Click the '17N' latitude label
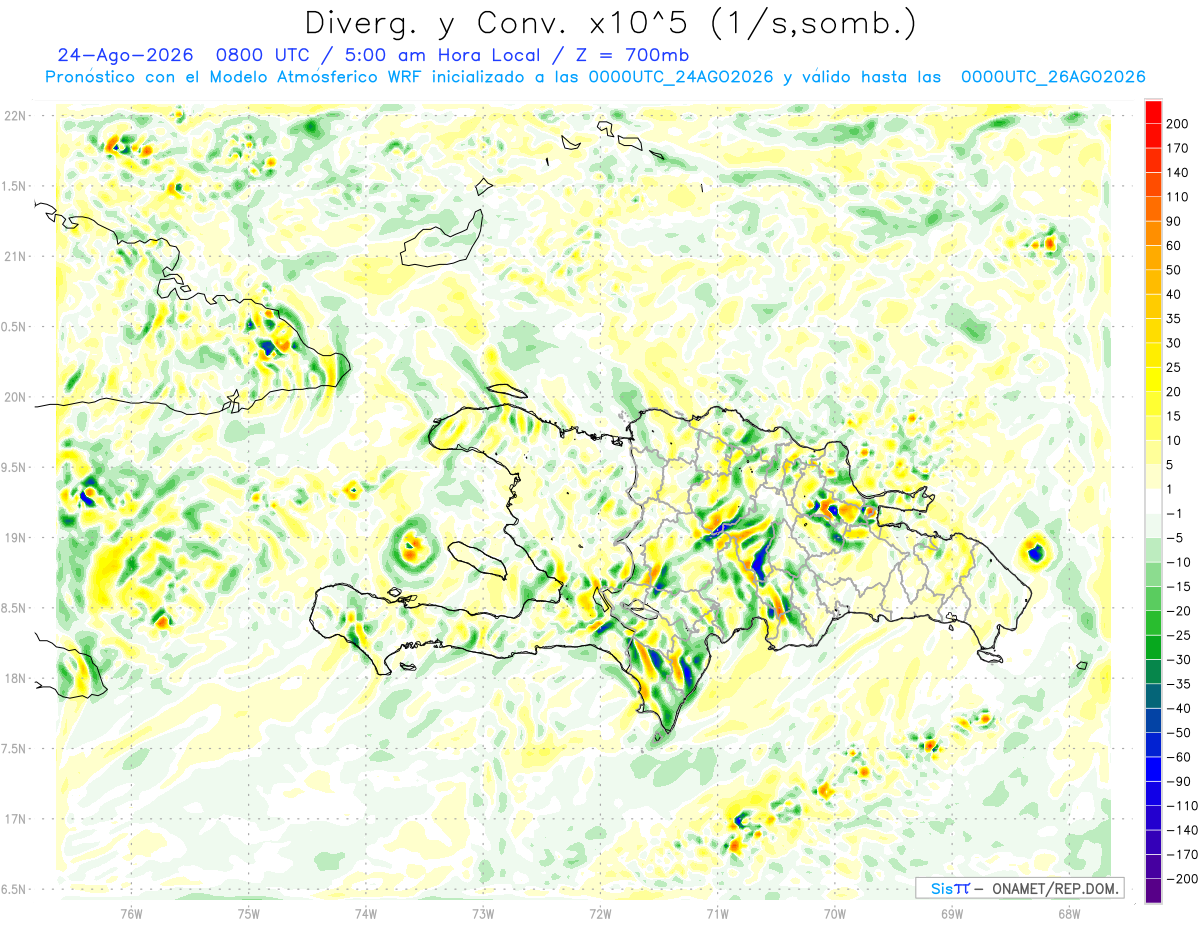Screen dimensions: 1200x927 [x=14, y=819]
